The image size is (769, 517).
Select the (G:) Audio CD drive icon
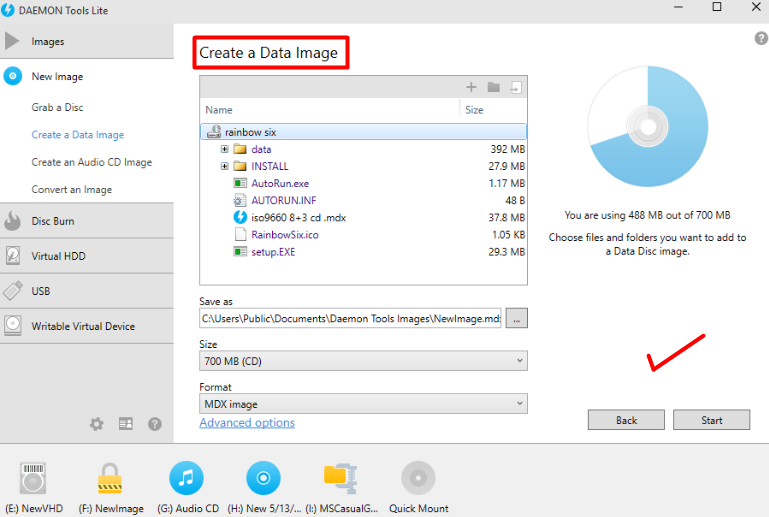pos(186,478)
